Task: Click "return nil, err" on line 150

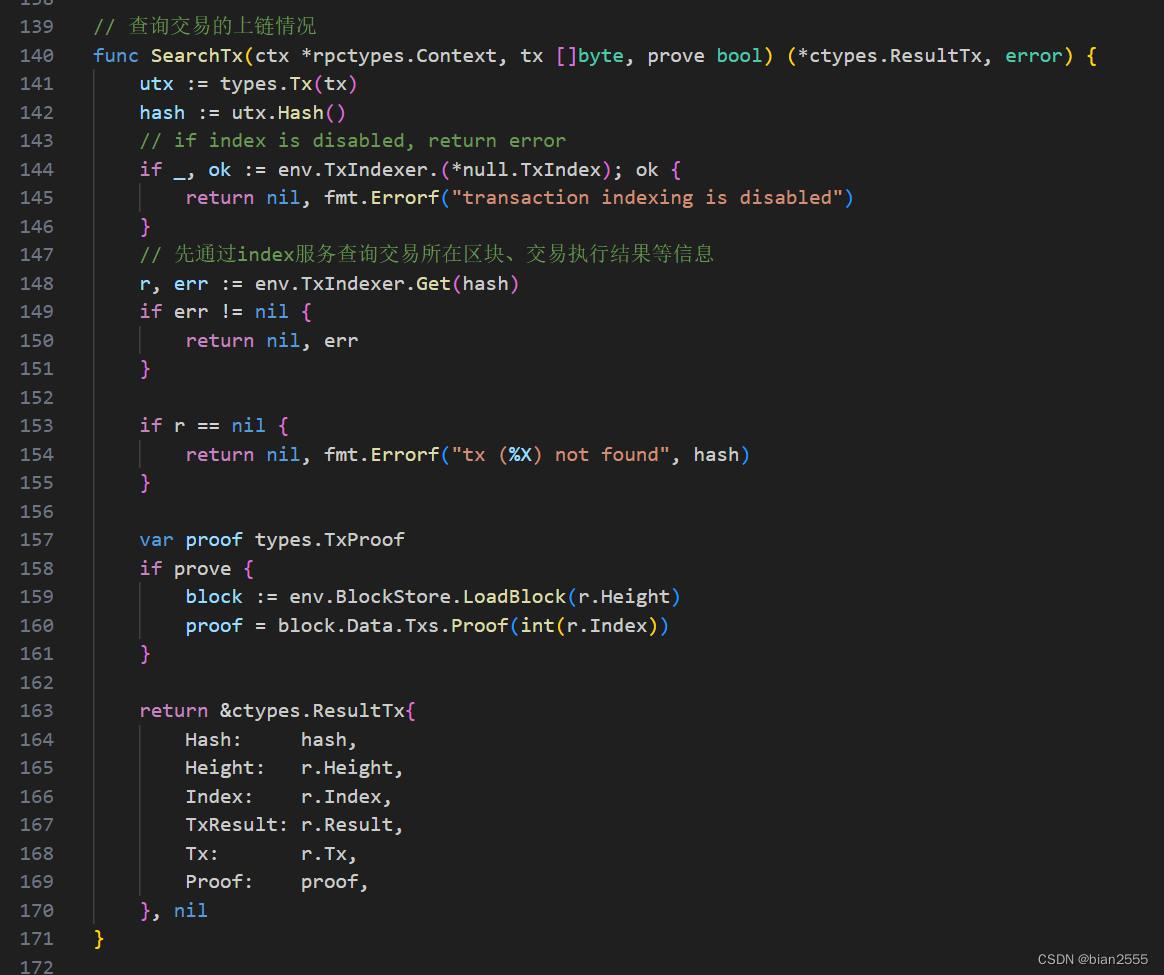Action: coord(272,341)
